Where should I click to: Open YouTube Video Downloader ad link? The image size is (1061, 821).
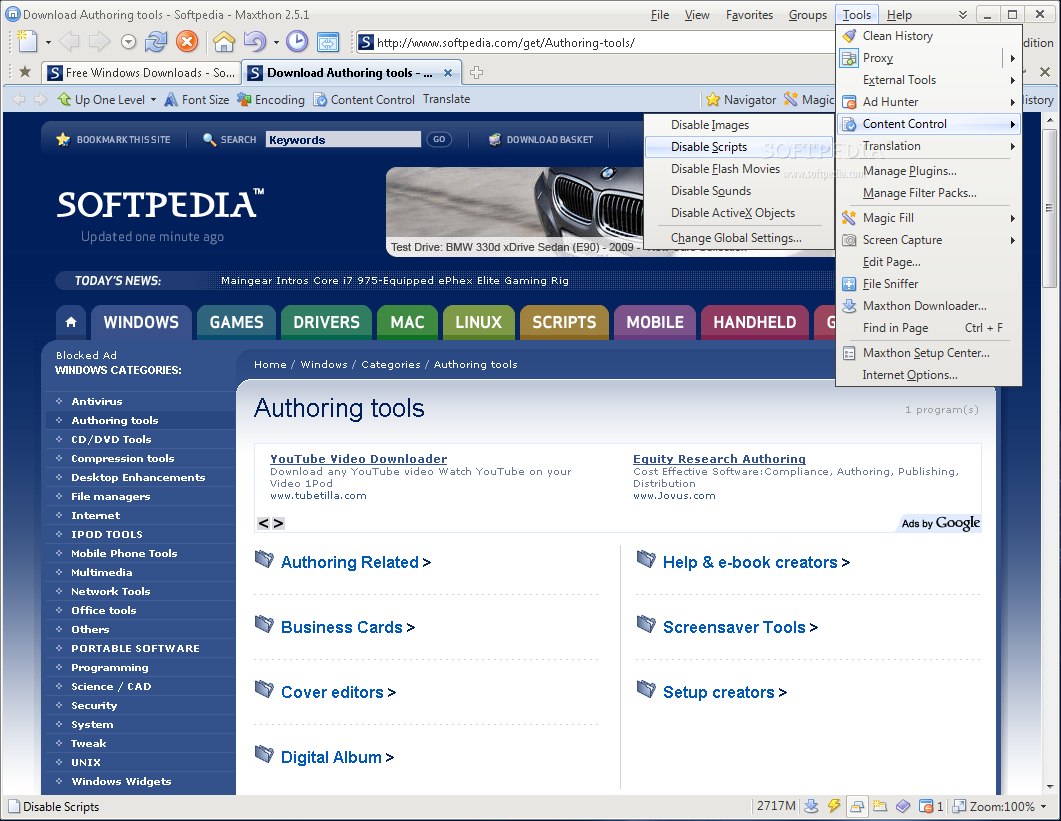[359, 459]
